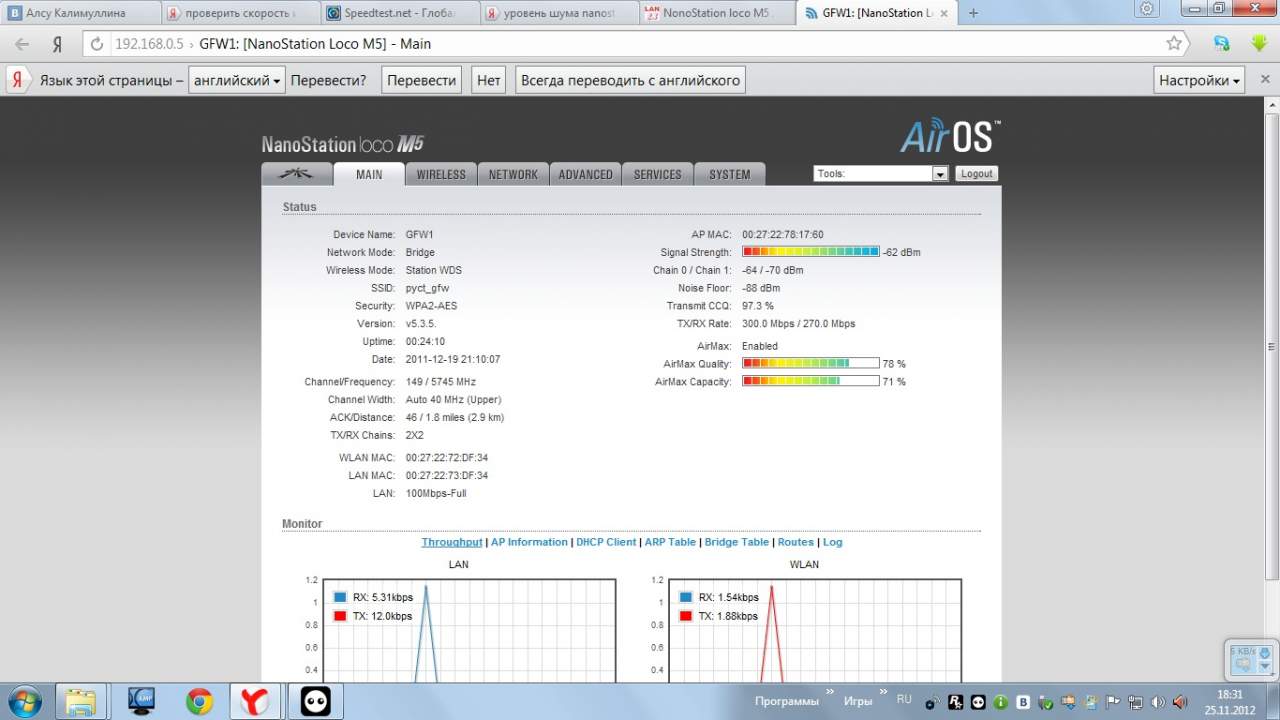
Task: Open the Throughput monitor link
Action: click(x=452, y=542)
